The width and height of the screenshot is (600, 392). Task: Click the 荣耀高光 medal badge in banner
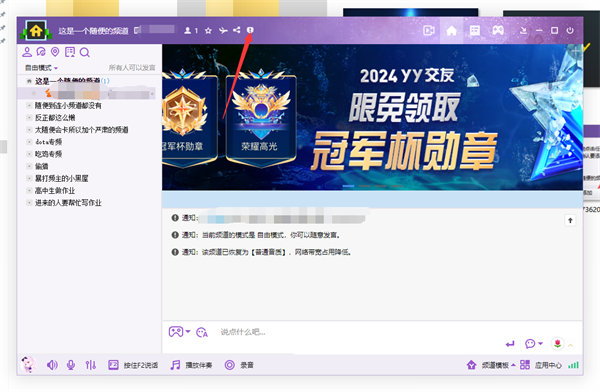[x=261, y=119]
